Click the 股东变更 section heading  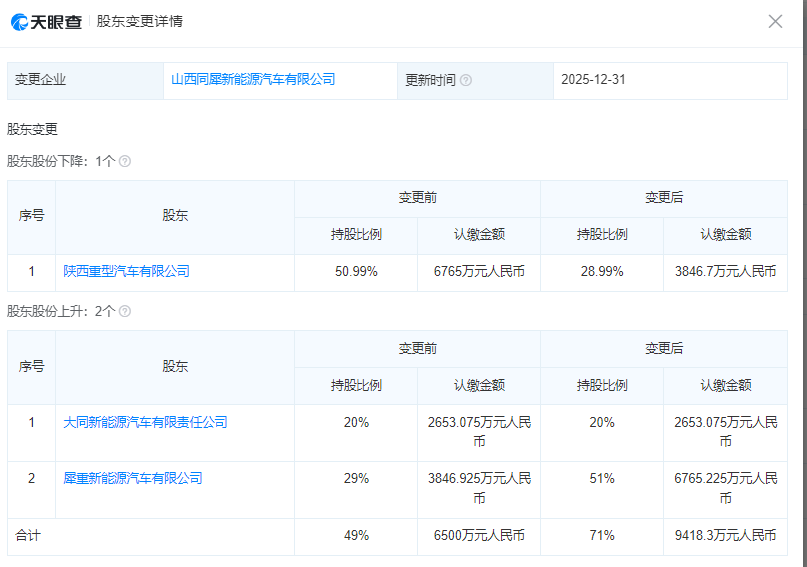point(33,129)
